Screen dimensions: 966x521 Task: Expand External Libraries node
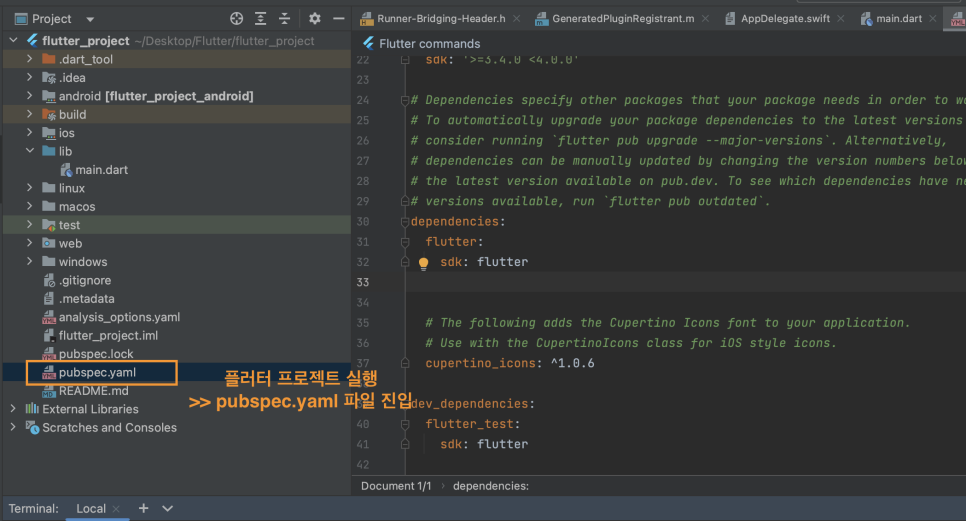(x=14, y=409)
